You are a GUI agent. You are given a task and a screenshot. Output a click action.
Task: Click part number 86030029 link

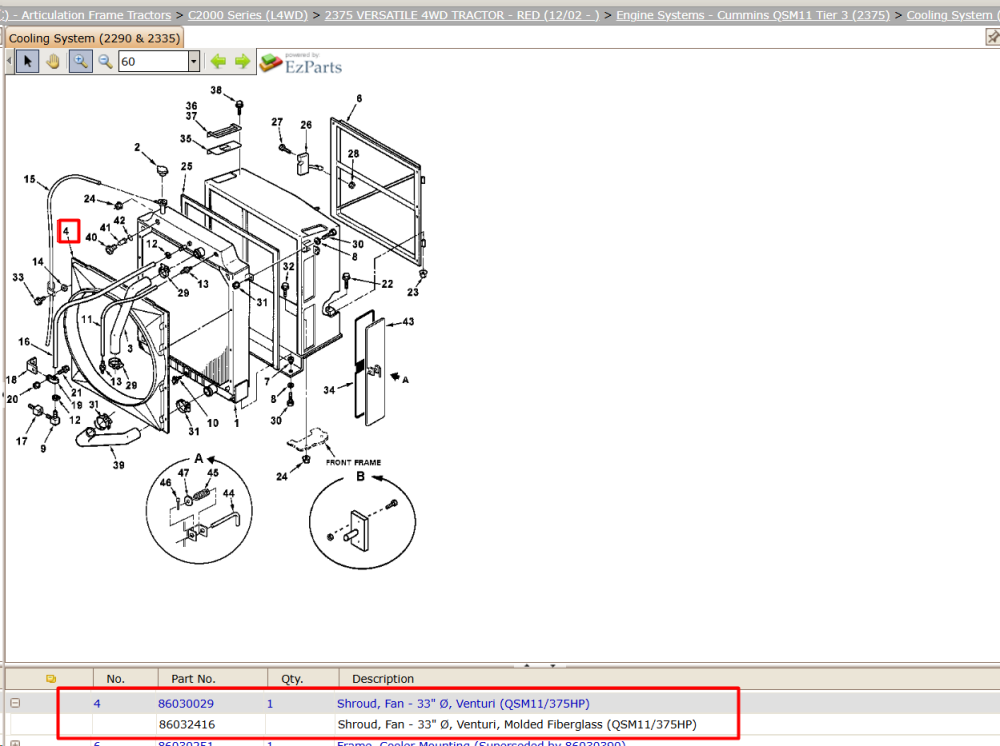point(186,703)
